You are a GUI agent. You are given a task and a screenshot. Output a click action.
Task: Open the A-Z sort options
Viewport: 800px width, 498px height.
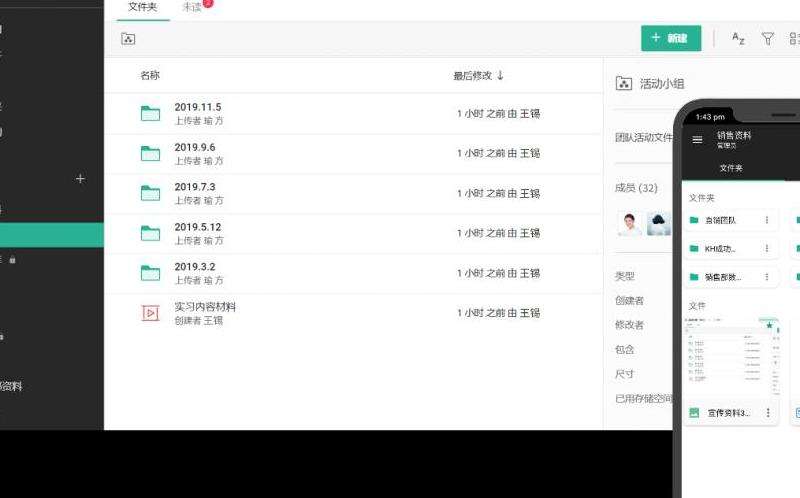(x=738, y=39)
